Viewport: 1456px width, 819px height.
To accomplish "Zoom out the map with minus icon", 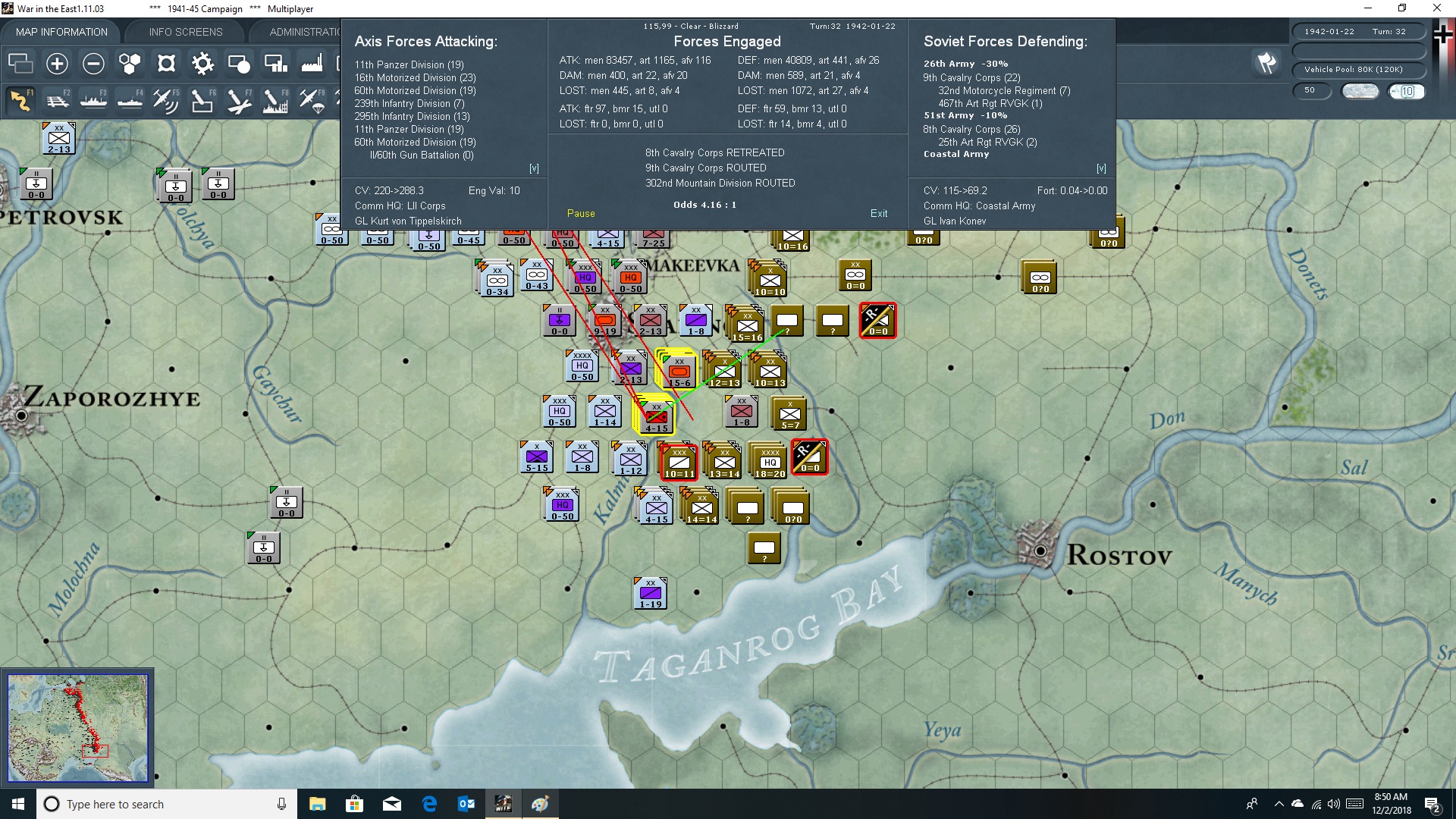I will (x=93, y=64).
